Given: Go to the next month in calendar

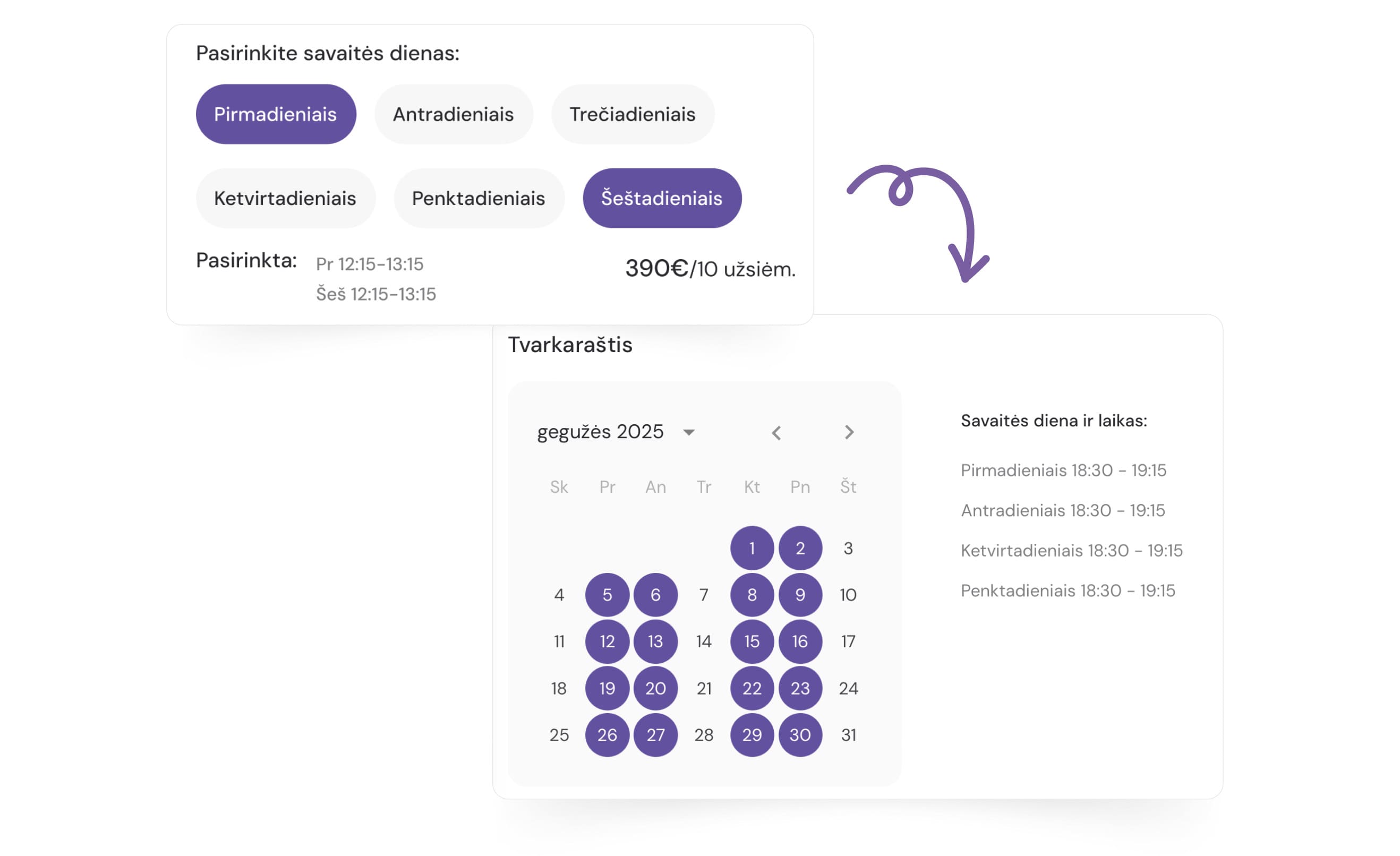Looking at the screenshot, I should point(849,433).
